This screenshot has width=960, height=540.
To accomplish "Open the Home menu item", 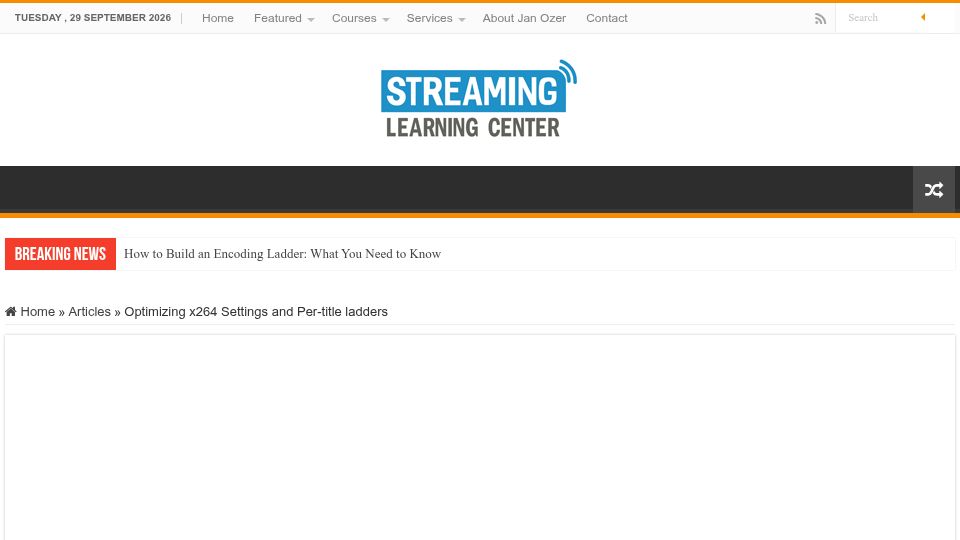I will [x=218, y=18].
